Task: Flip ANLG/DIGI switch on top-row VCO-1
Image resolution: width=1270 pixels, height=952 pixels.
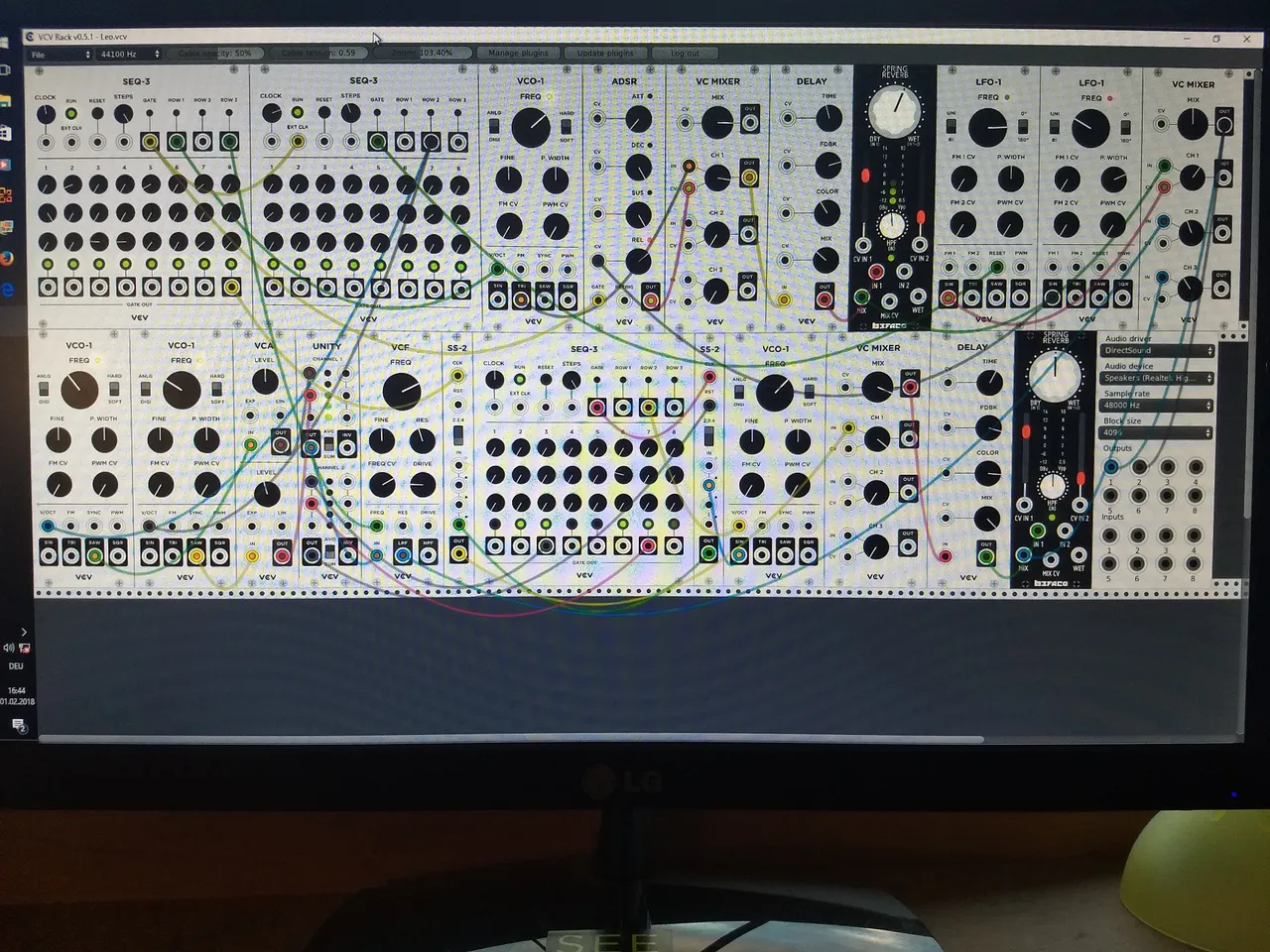Action: point(494,127)
